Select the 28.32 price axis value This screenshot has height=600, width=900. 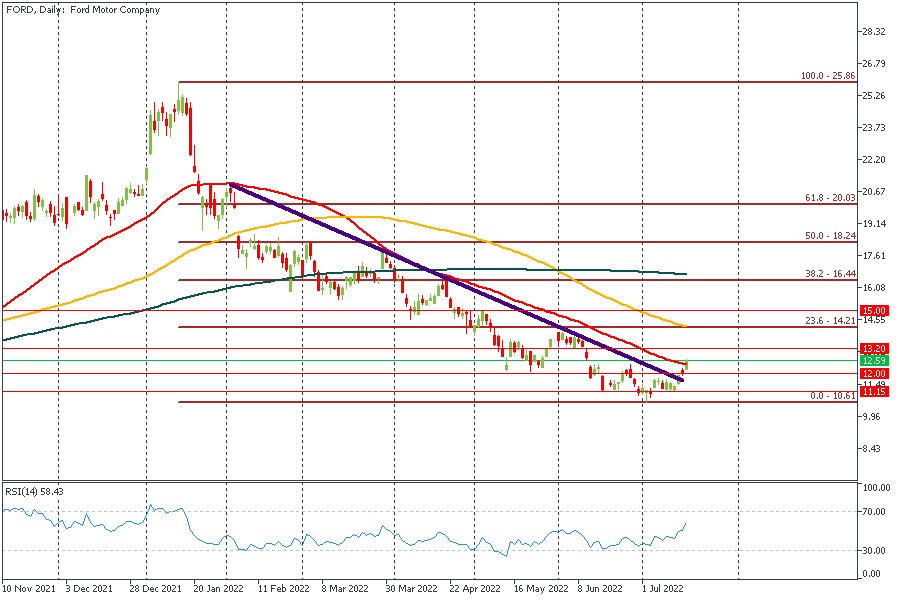(x=874, y=32)
